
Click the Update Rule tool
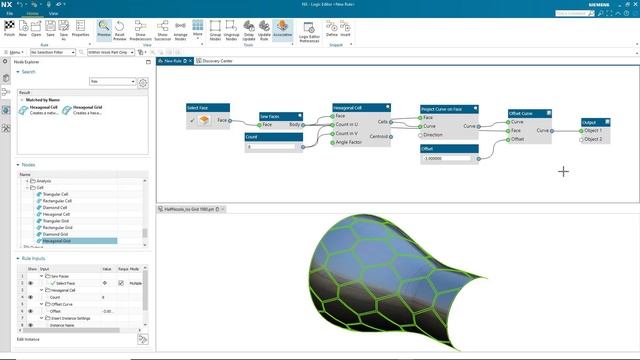point(264,30)
